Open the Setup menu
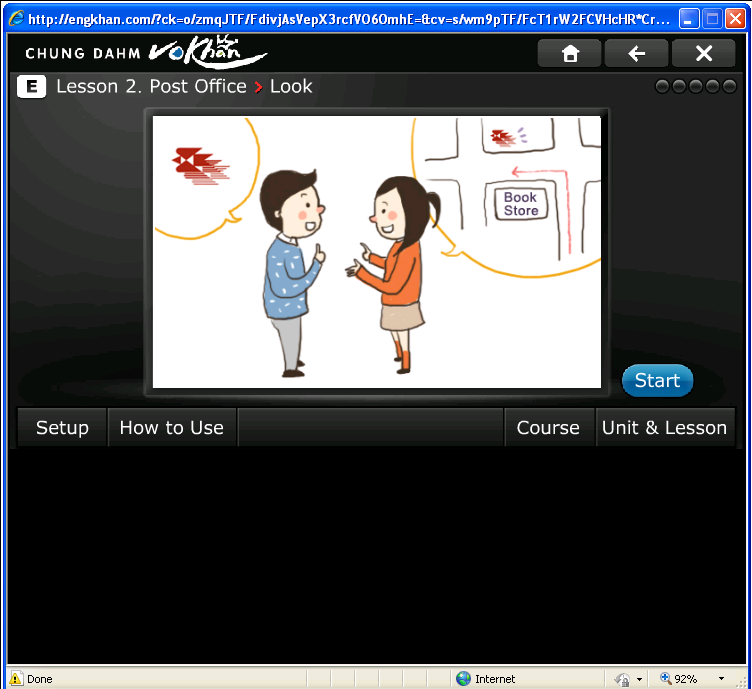 [62, 428]
